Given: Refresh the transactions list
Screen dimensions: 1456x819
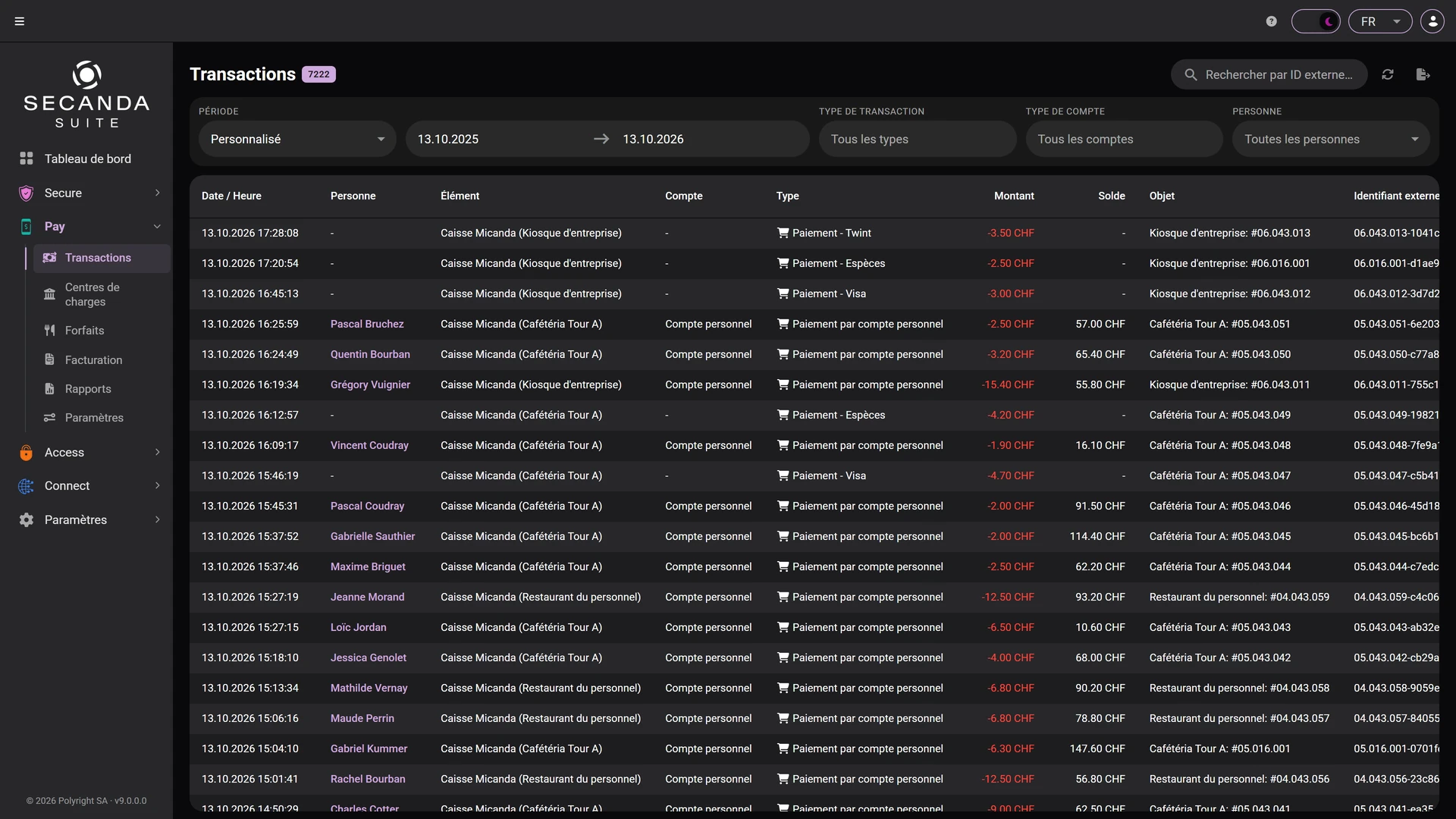Looking at the screenshot, I should [x=1388, y=74].
